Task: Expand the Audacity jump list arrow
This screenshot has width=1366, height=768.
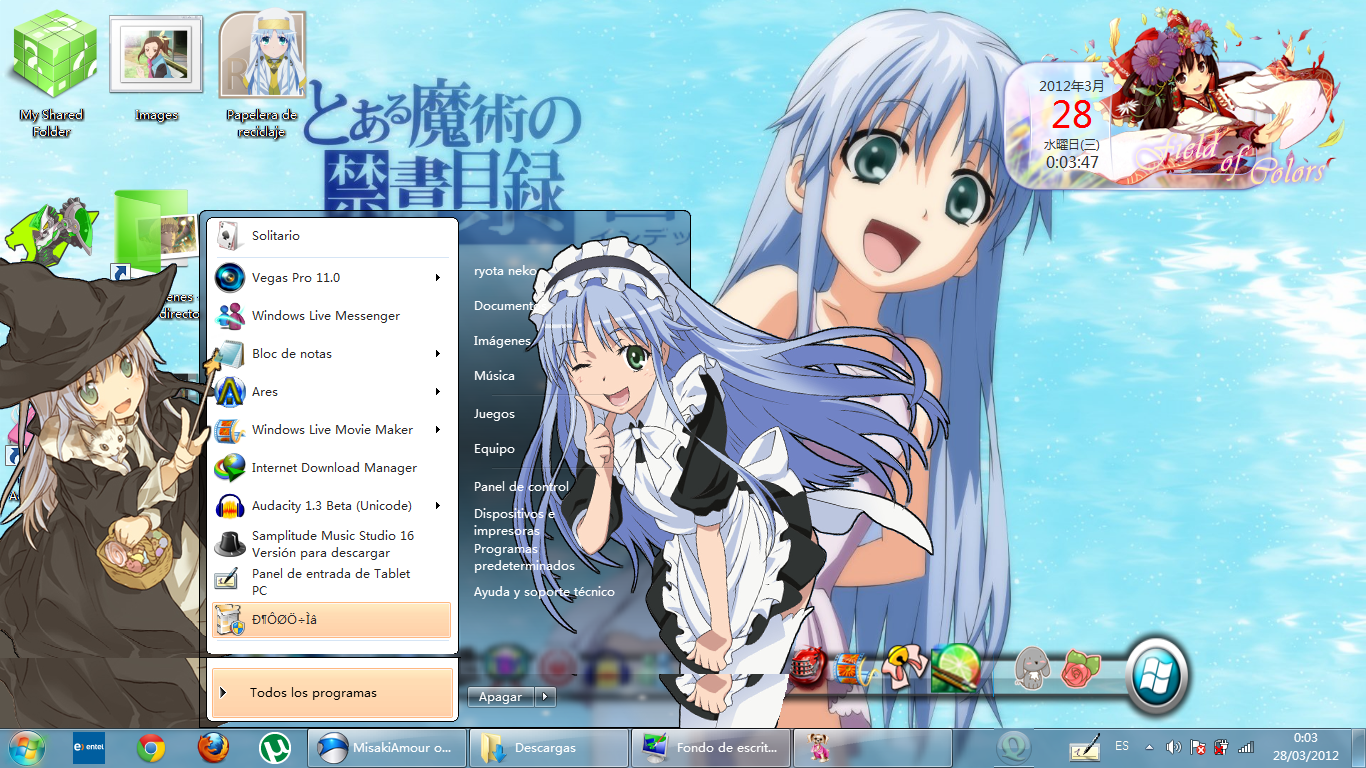Action: click(x=438, y=506)
